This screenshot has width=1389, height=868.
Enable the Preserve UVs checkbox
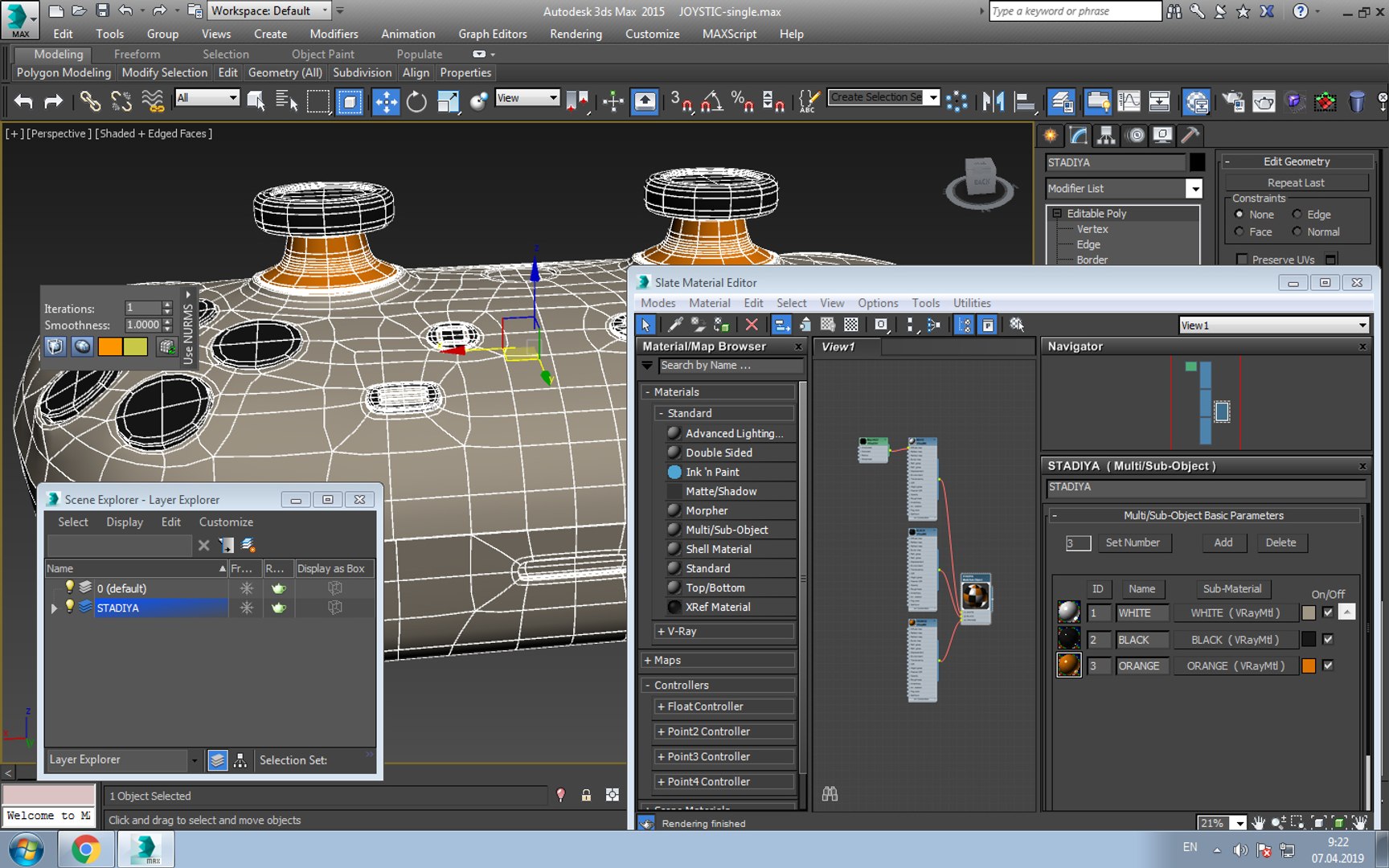pyautogui.click(x=1242, y=260)
